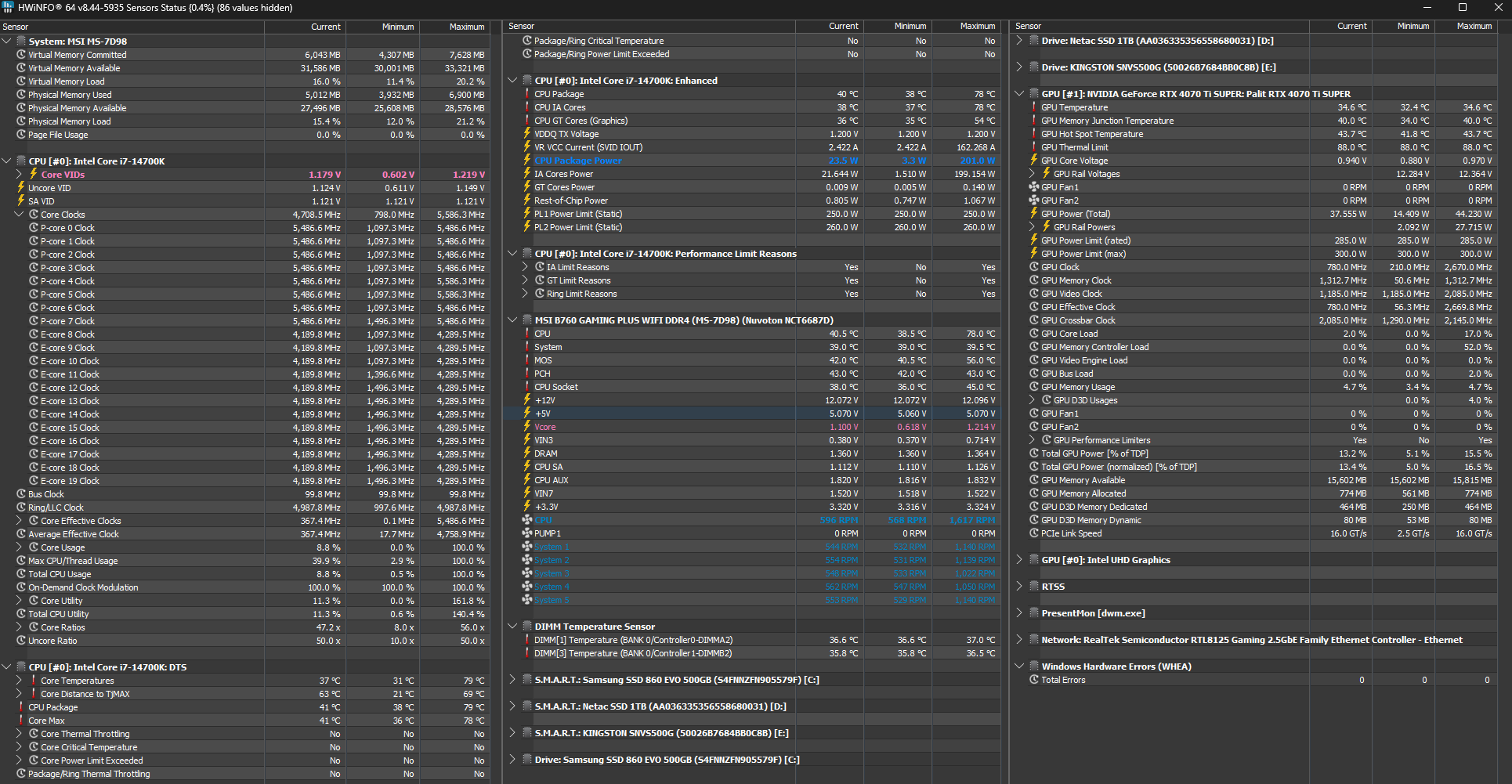The height and width of the screenshot is (784, 1512).
Task: Select the E-core 19 Clock row
Action: click(244, 481)
